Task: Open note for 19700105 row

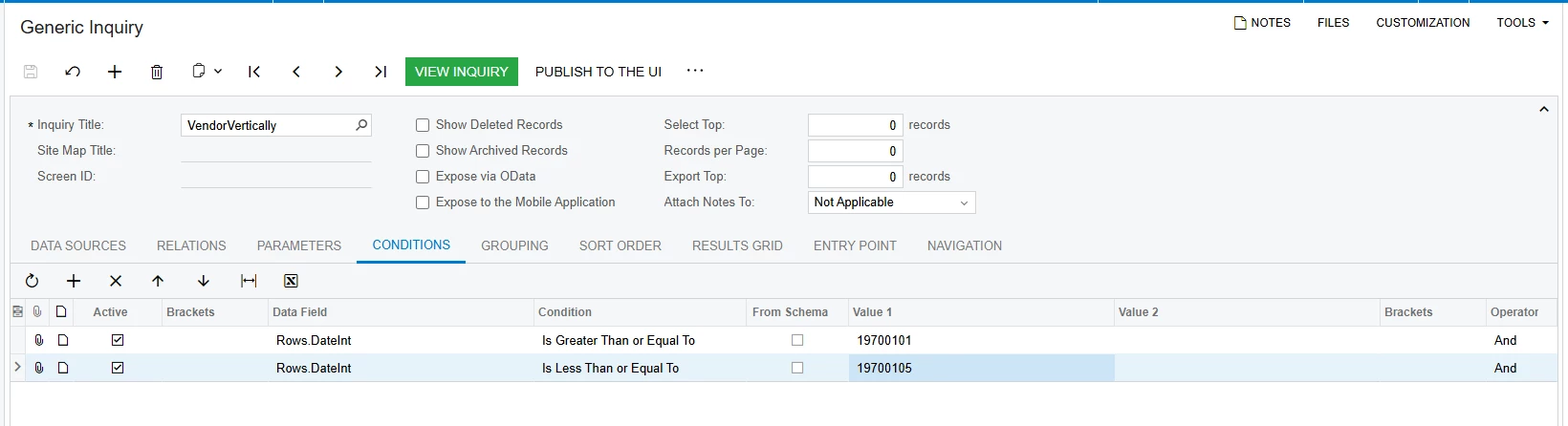Action: (x=63, y=368)
